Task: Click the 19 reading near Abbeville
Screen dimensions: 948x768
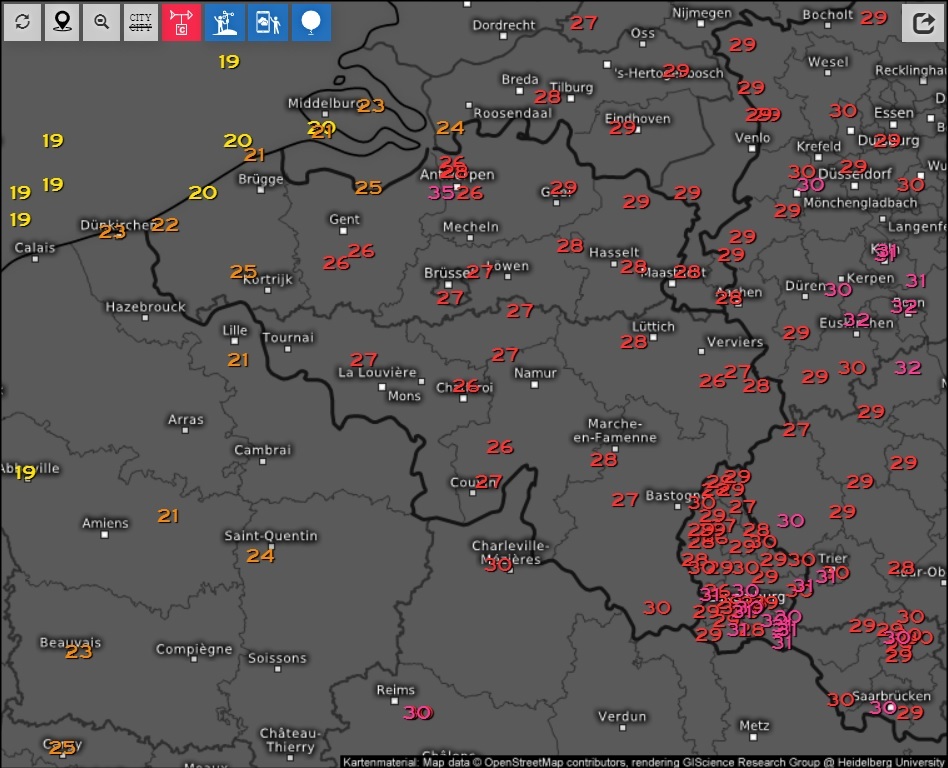Action: click(x=25, y=472)
